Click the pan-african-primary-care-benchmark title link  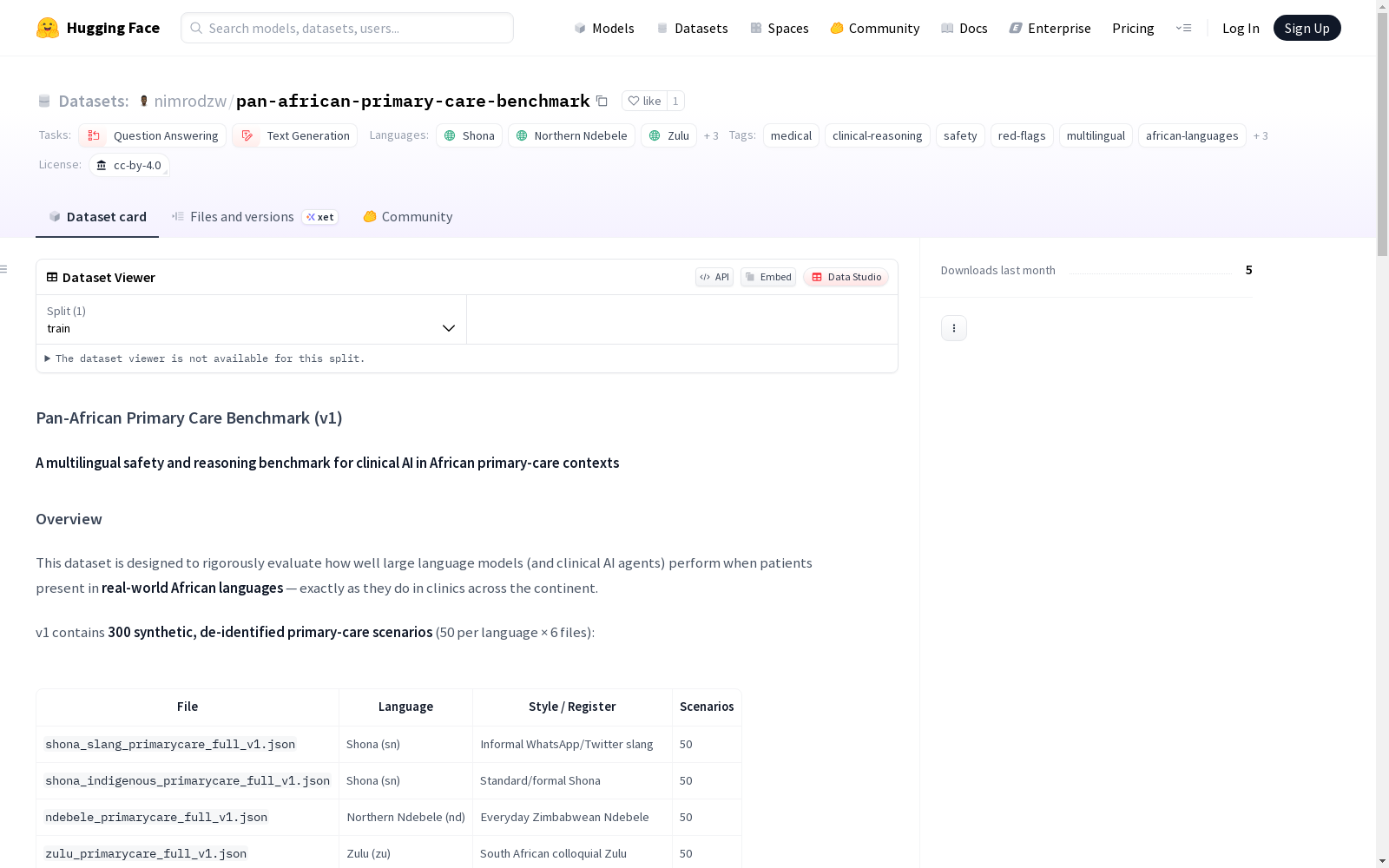pyautogui.click(x=413, y=101)
